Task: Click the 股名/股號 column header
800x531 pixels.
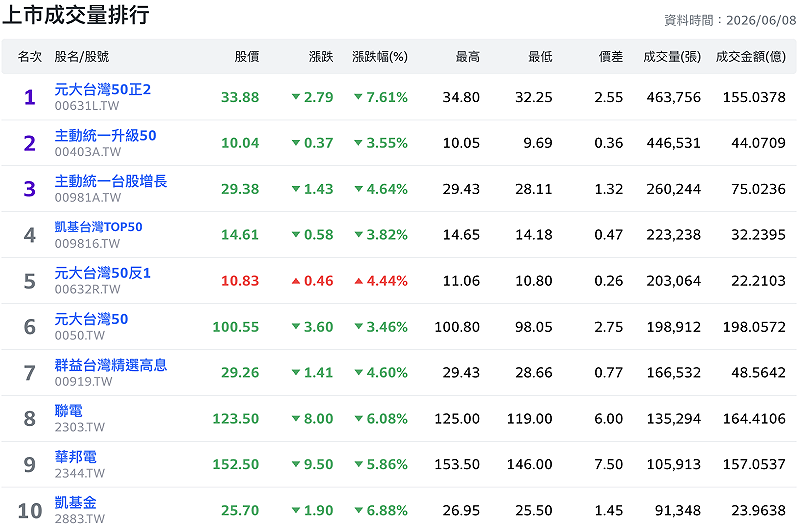Action: click(x=82, y=57)
